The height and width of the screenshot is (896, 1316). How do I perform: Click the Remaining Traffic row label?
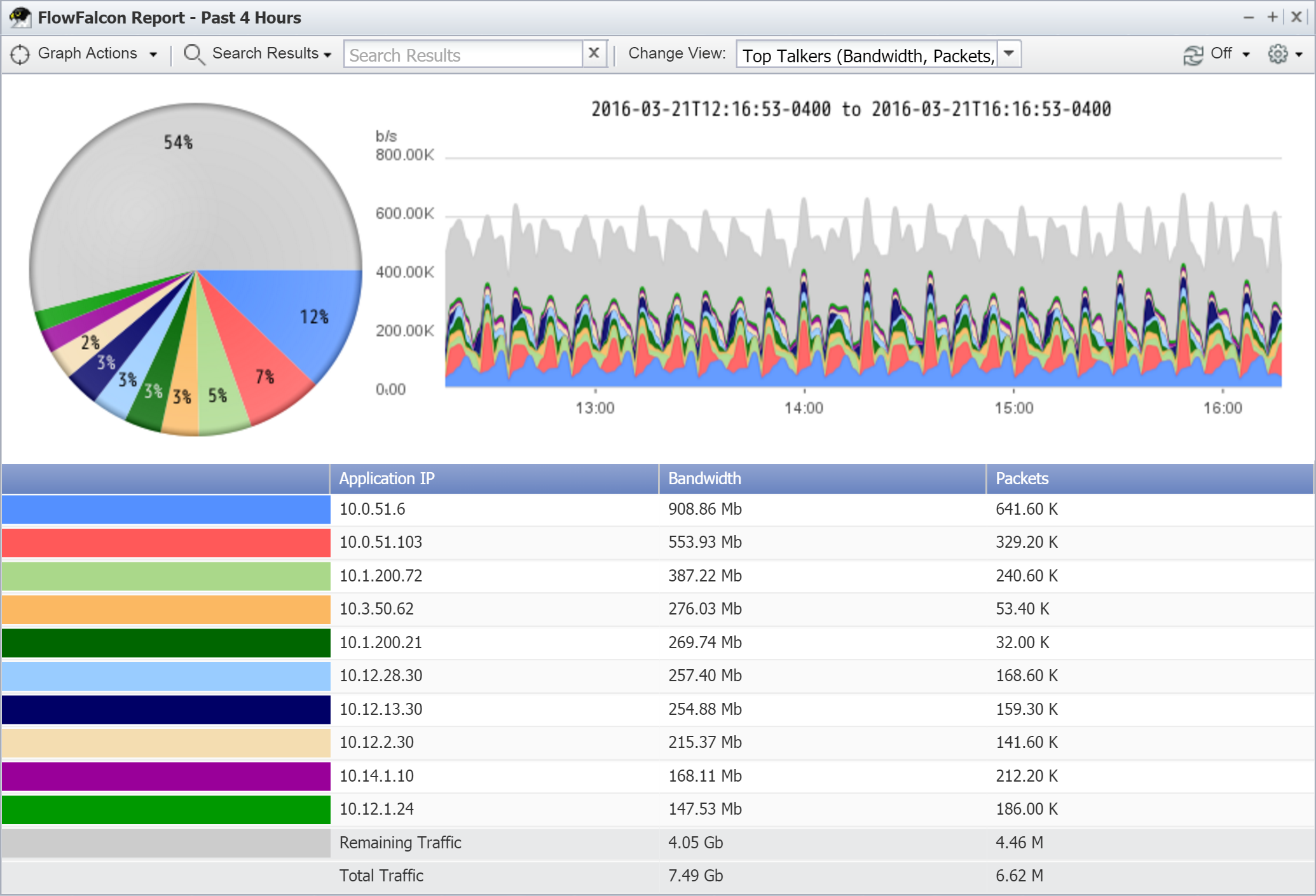(x=400, y=843)
